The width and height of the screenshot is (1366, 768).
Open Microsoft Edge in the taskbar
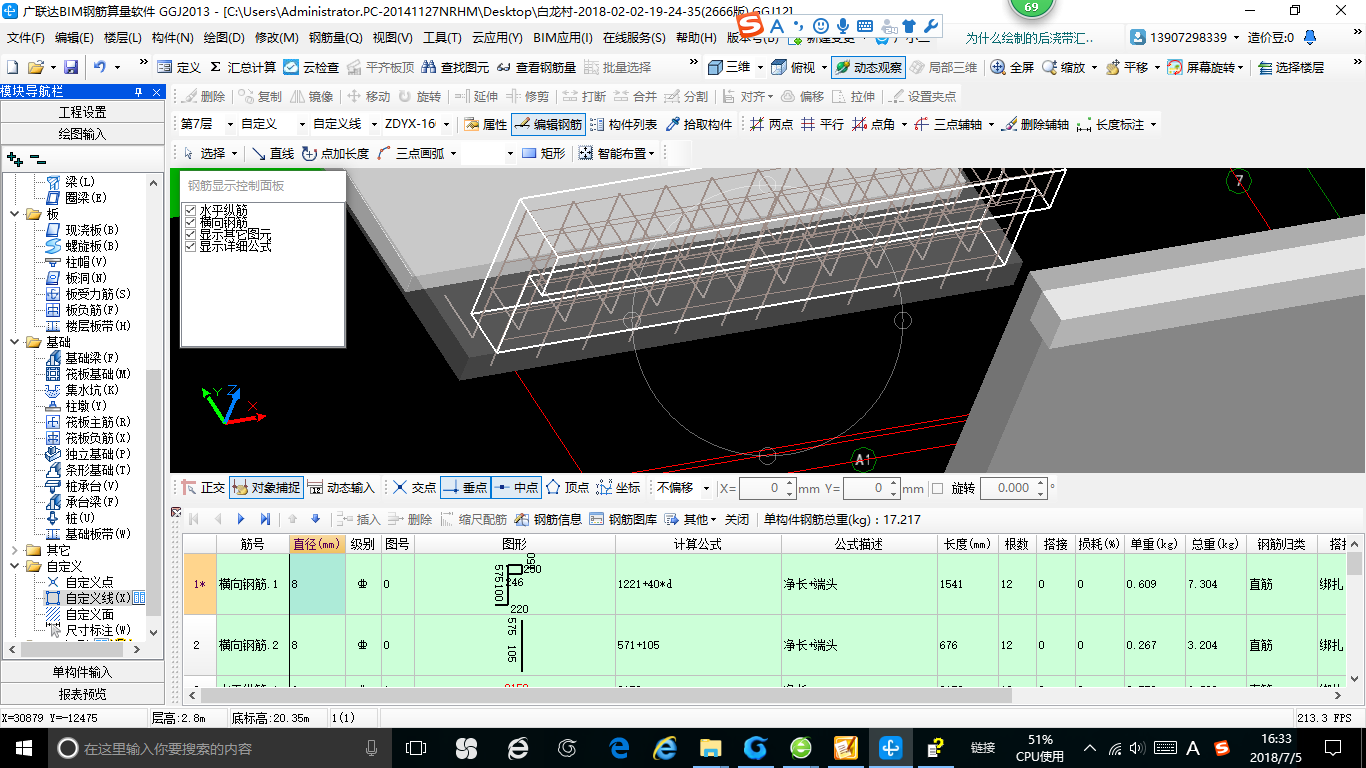[619, 747]
